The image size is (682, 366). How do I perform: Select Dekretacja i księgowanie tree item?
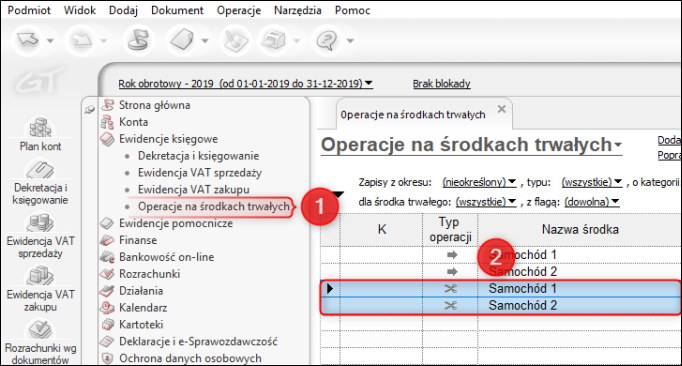point(198,156)
